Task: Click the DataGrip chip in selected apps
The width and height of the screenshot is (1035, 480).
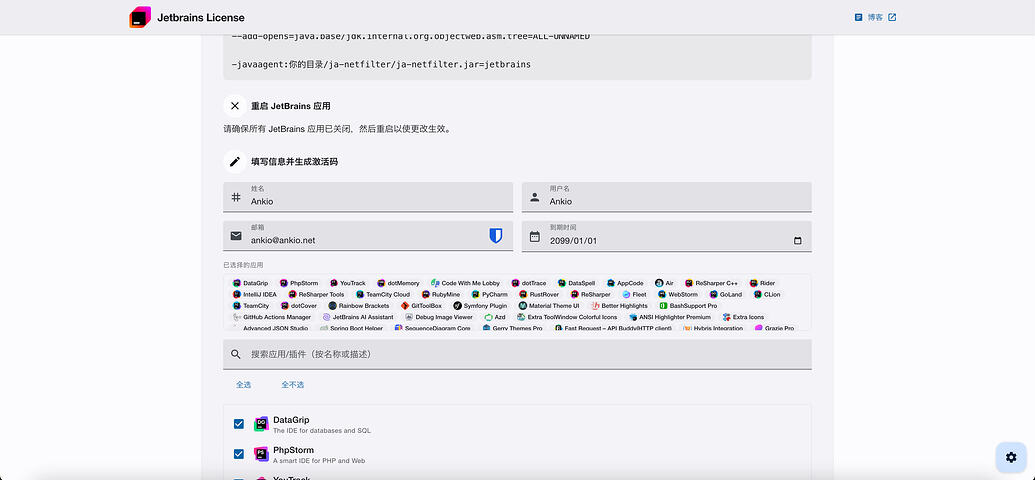Action: point(251,283)
